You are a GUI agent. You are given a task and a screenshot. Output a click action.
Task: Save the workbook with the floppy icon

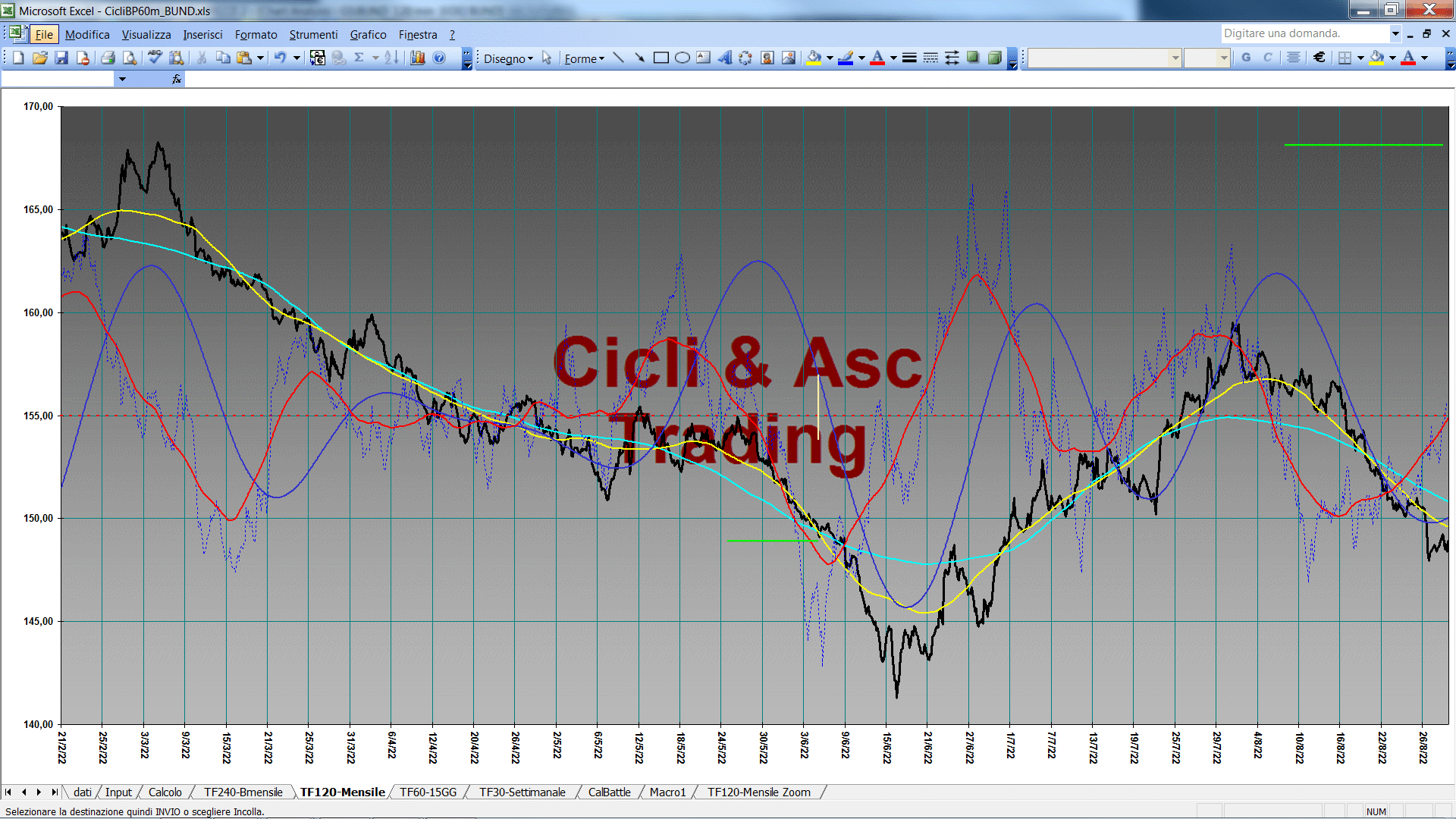(61, 58)
